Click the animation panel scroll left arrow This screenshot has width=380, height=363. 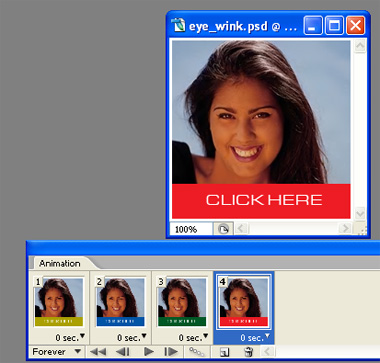267,352
